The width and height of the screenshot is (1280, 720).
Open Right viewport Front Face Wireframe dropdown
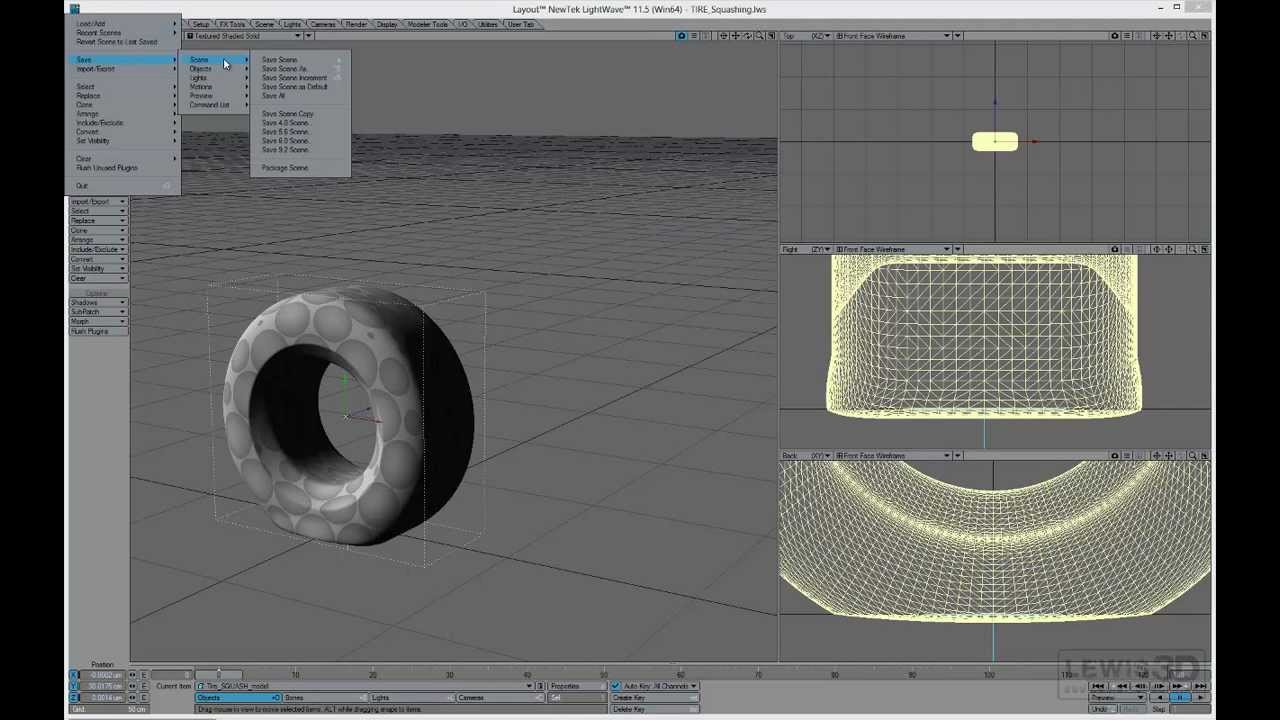click(x=893, y=249)
